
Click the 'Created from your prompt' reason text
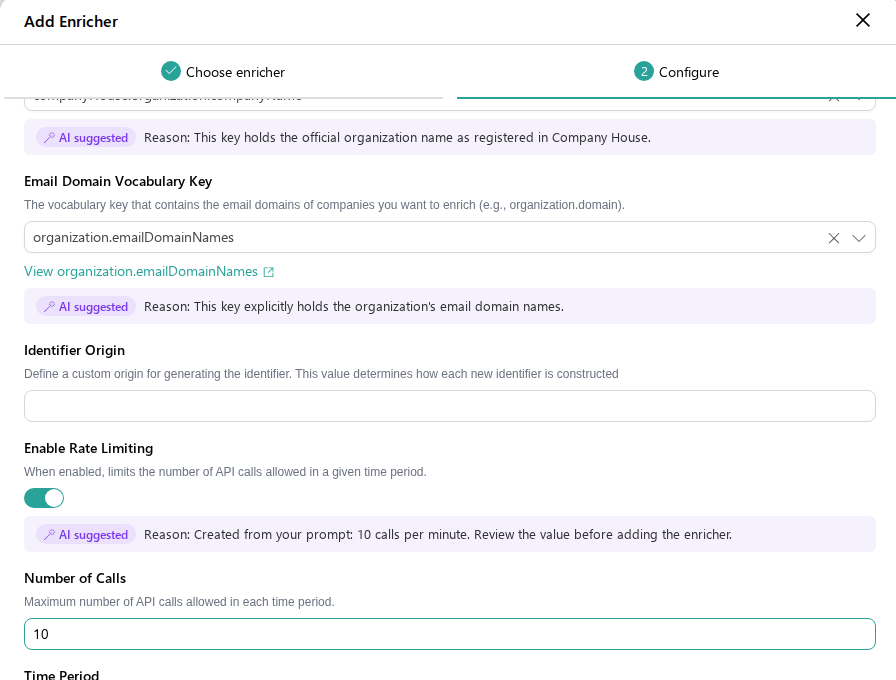pos(438,535)
